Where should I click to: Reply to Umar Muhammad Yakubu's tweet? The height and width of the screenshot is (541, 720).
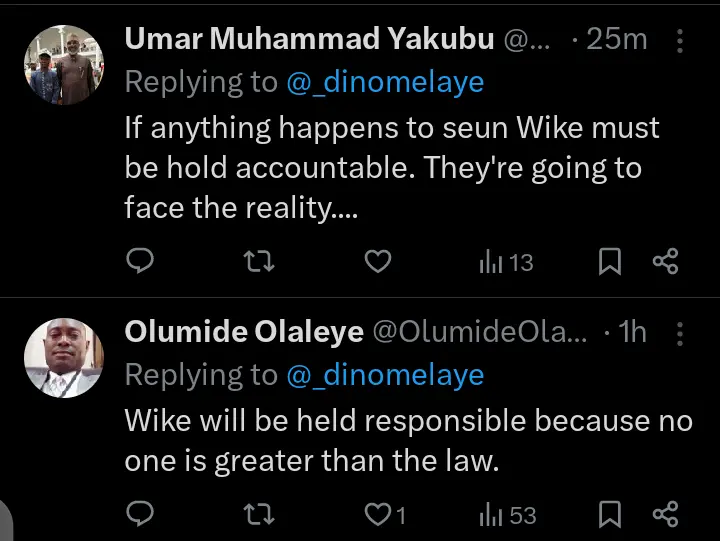(141, 262)
